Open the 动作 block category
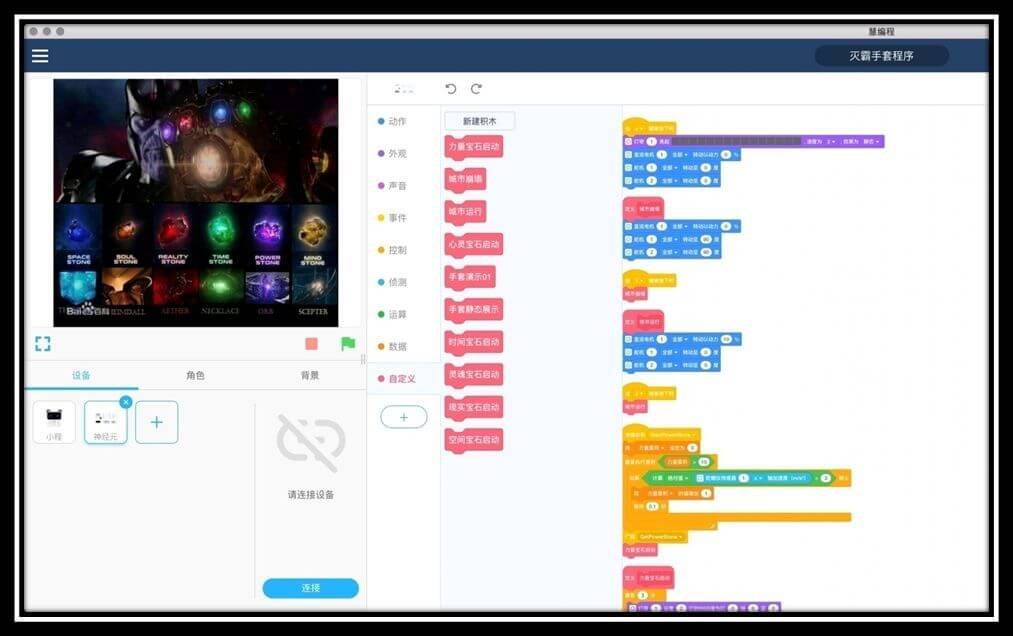Screen dimensions: 1013x636 392,122
